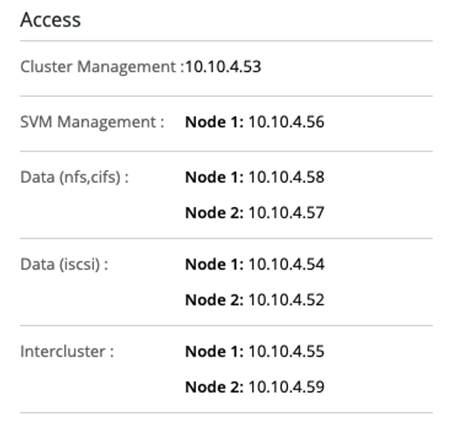453x428 pixels.
Task: Click iscsi address 10.10.4.54
Action: [x=286, y=264]
